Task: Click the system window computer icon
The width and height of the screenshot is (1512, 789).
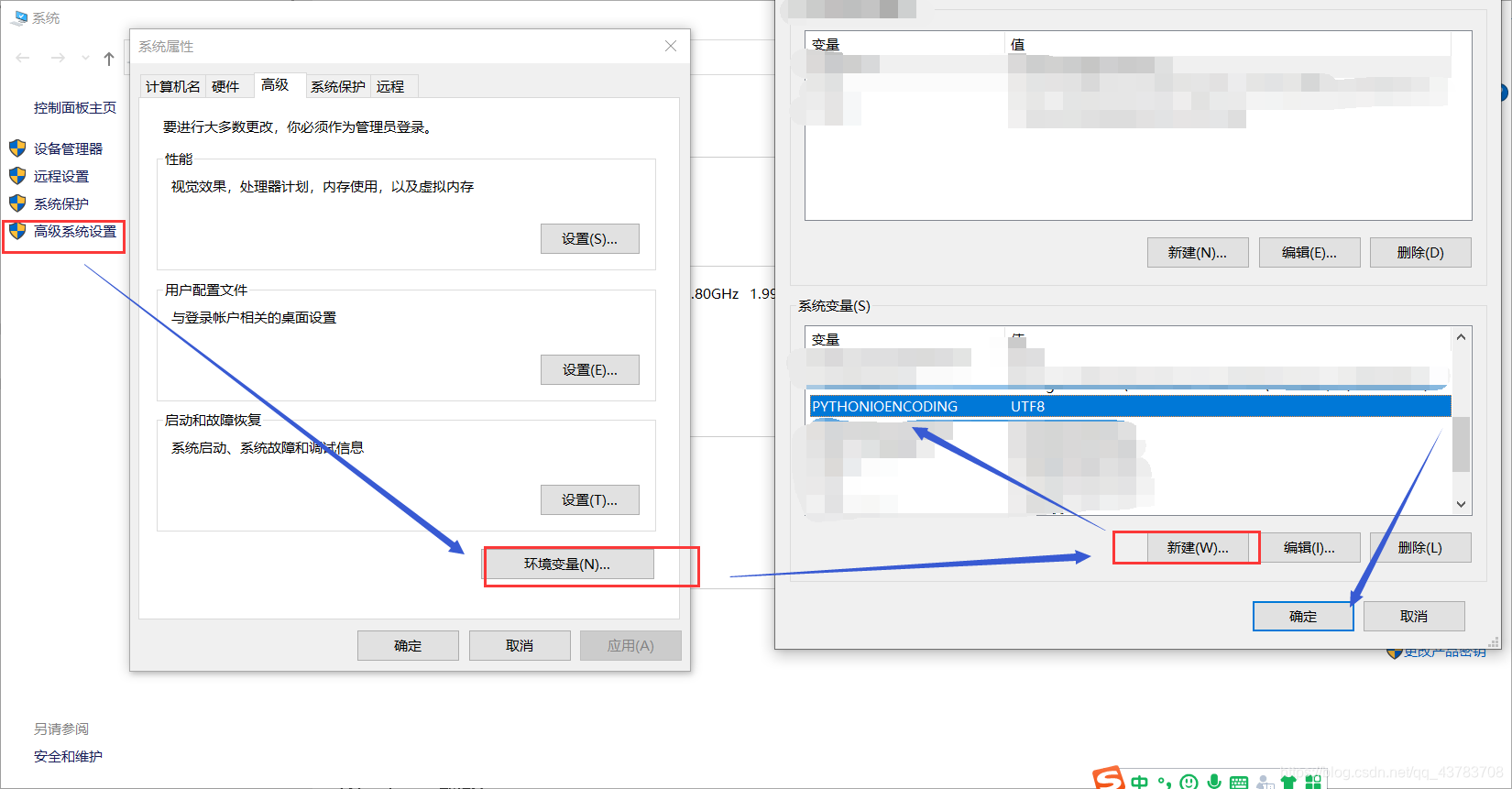Action: click(18, 17)
